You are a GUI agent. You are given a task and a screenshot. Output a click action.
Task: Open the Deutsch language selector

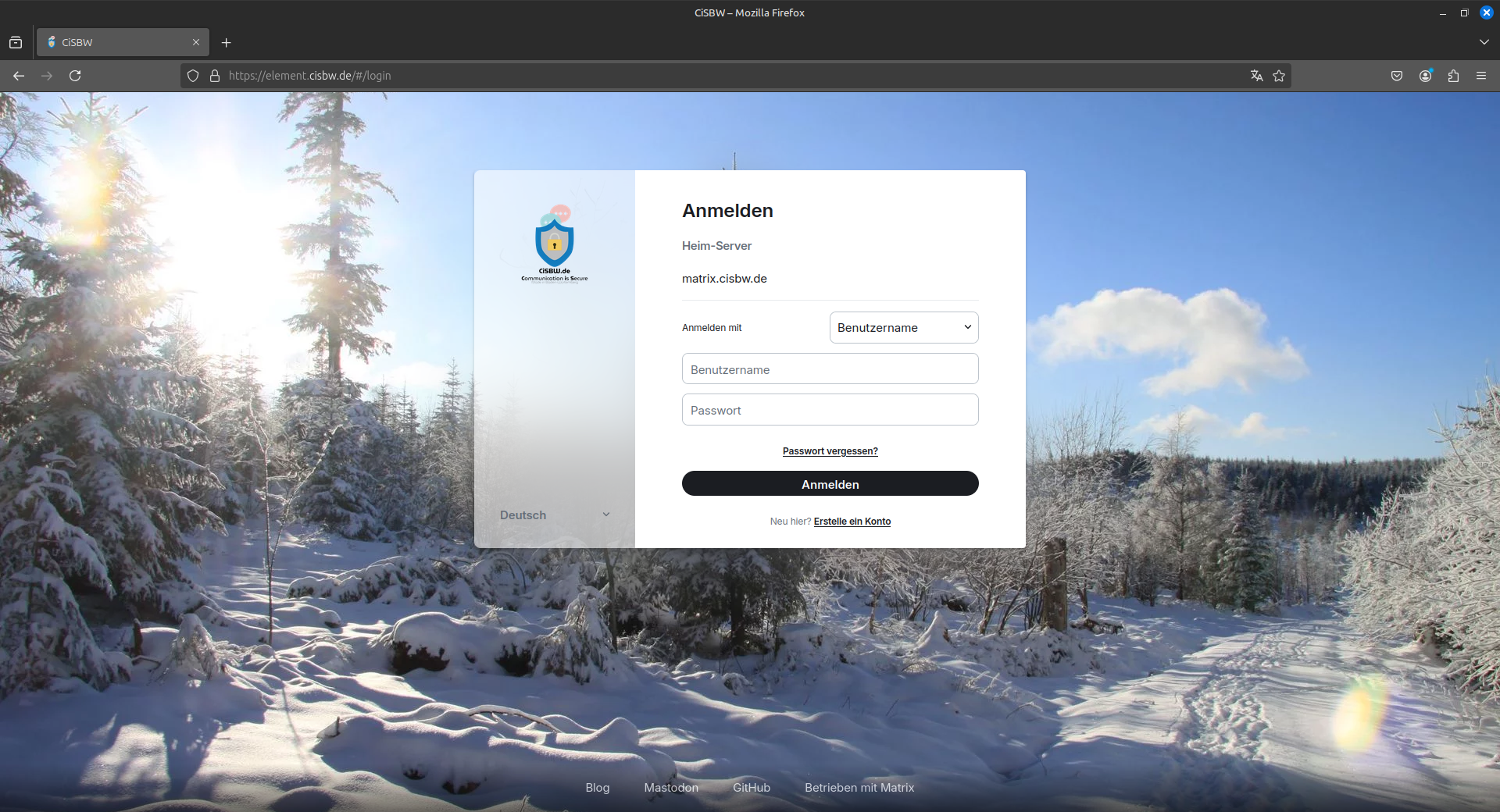tap(555, 515)
